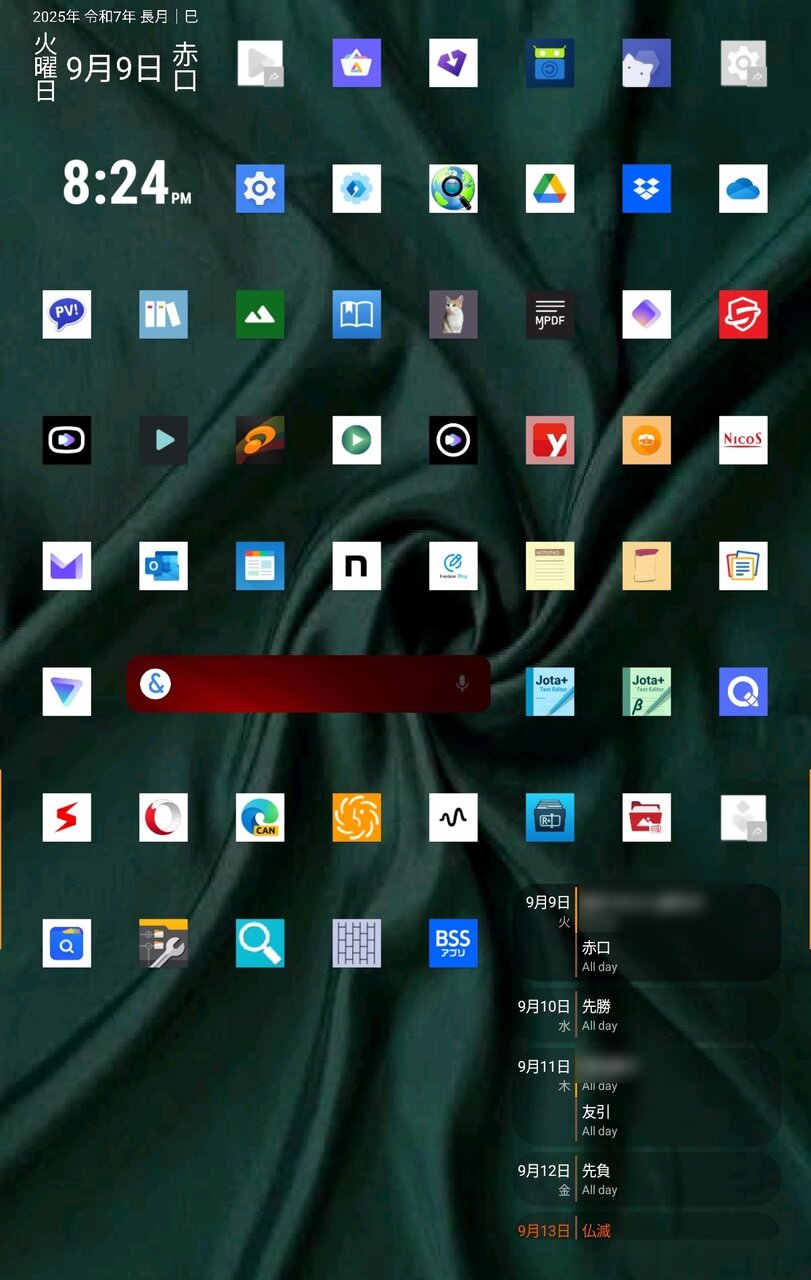Open the blue 3D box scanner app
Screen dimensions: 811x1280
click(x=550, y=817)
